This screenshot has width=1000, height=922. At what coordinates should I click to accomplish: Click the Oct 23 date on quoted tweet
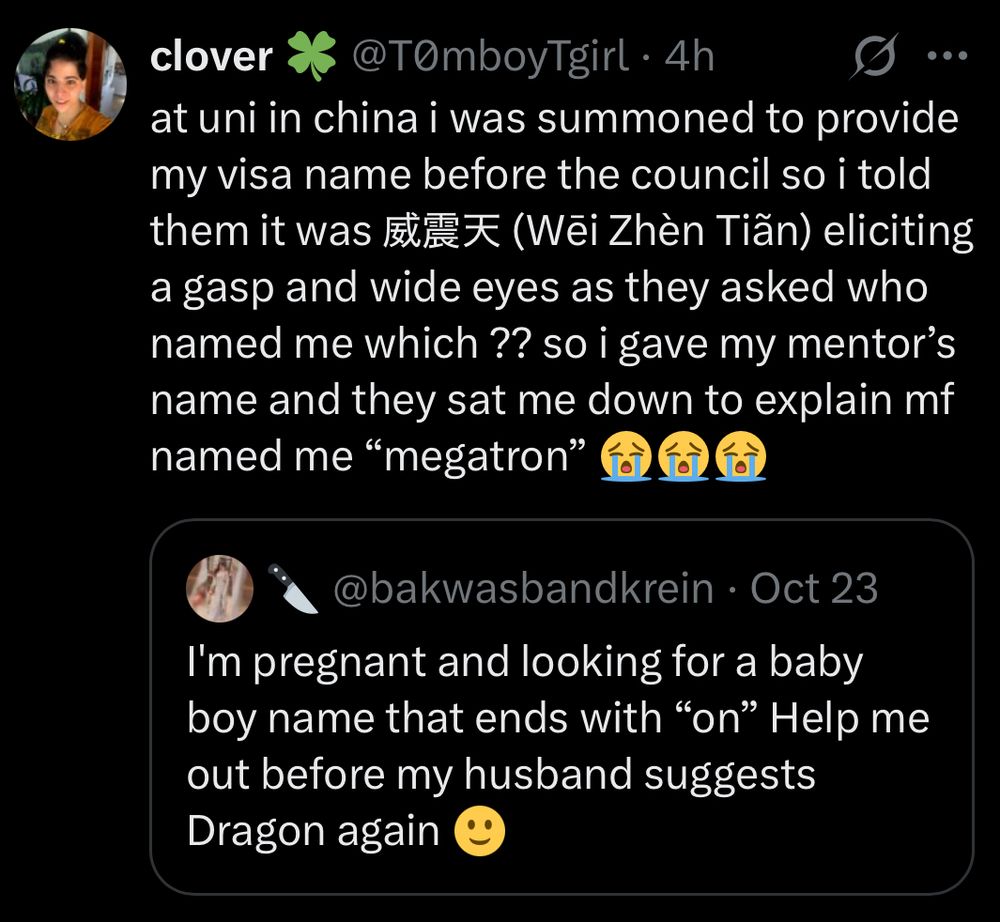point(814,589)
